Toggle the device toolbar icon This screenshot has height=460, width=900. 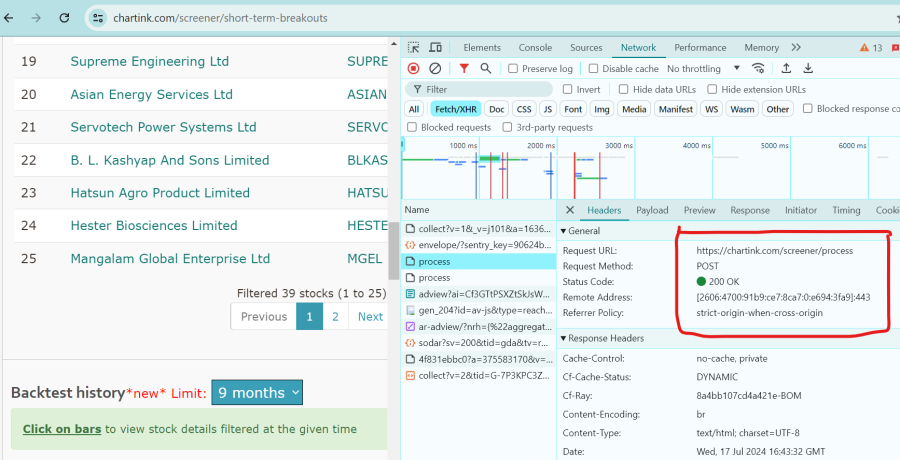(436, 47)
